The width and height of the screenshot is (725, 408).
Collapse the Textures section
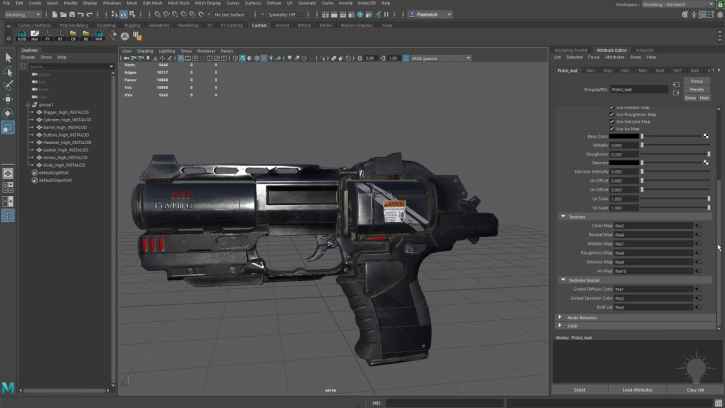pyautogui.click(x=577, y=216)
